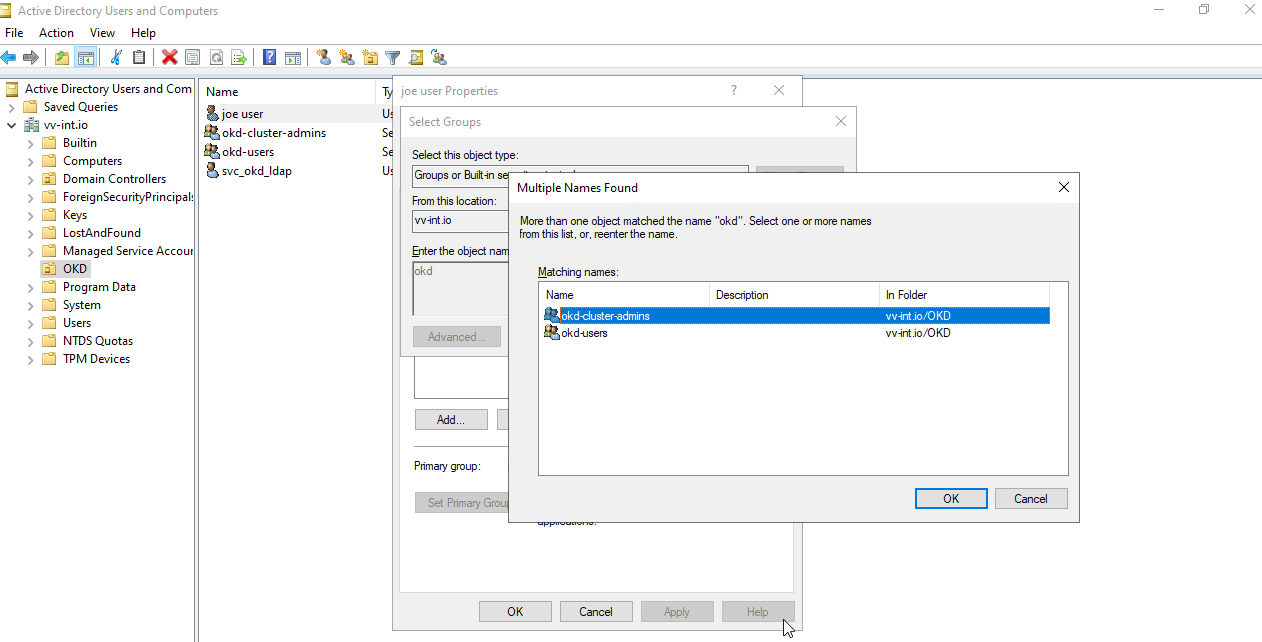Click the red Delete X icon

click(x=169, y=57)
